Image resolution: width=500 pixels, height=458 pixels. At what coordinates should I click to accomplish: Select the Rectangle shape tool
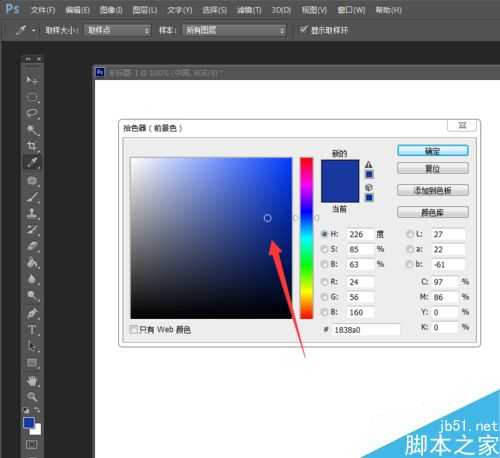(32, 363)
